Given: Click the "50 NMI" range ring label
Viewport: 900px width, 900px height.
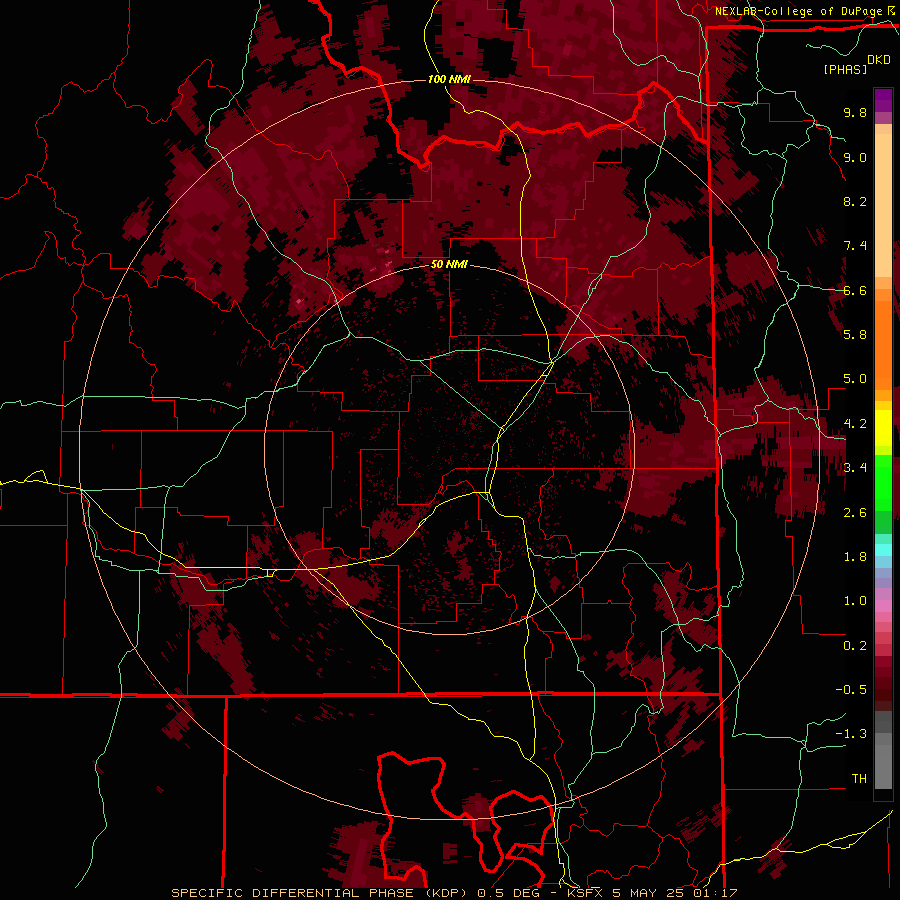Looking at the screenshot, I should pos(449,265).
